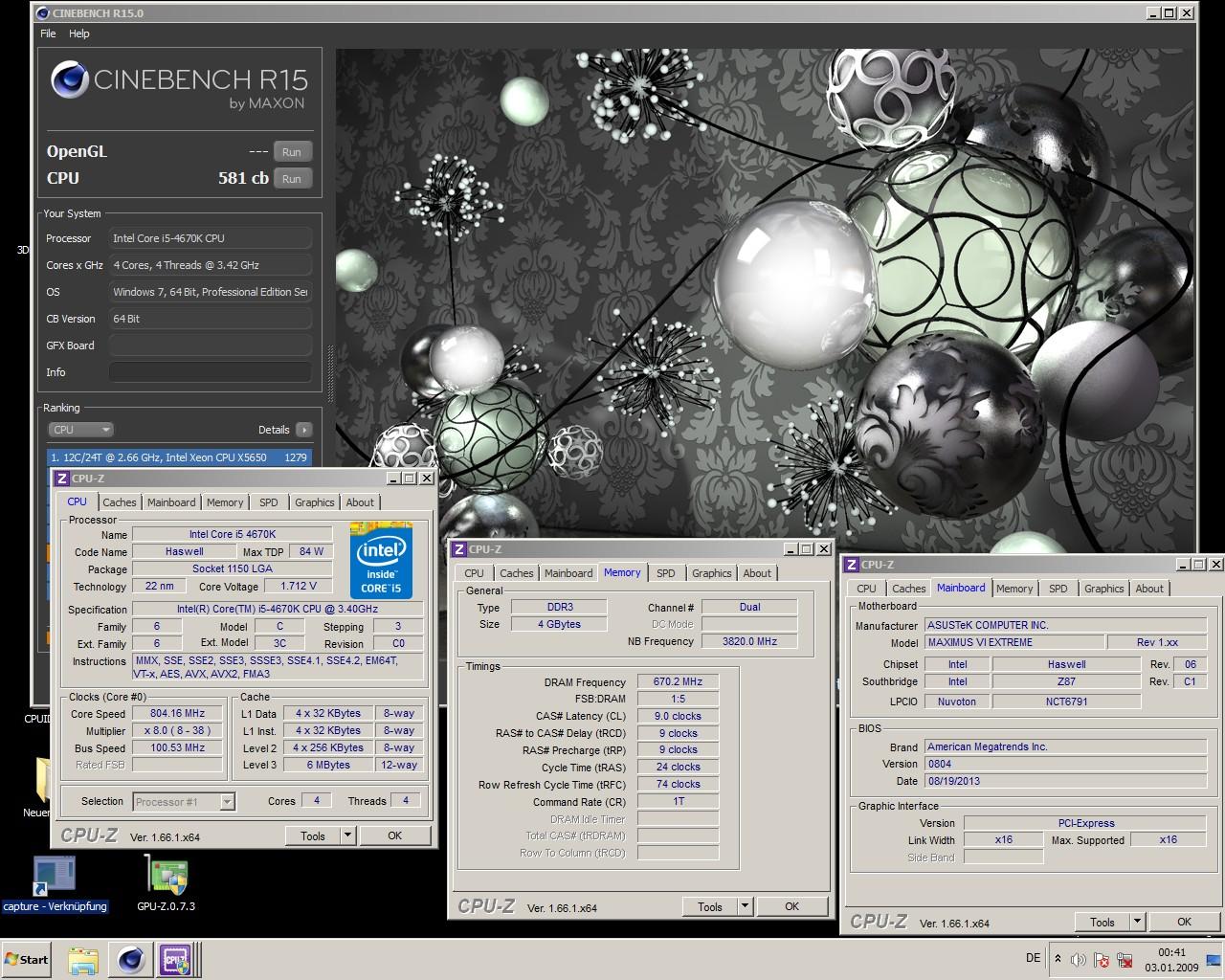The width and height of the screenshot is (1225, 980).
Task: Open Memory tab in left CPU-Z window
Action: click(x=225, y=502)
